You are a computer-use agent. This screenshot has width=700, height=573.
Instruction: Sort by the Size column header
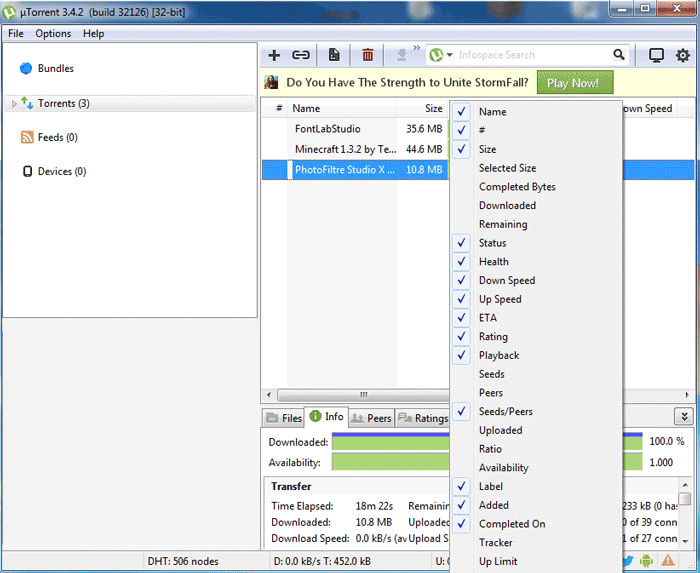422,108
